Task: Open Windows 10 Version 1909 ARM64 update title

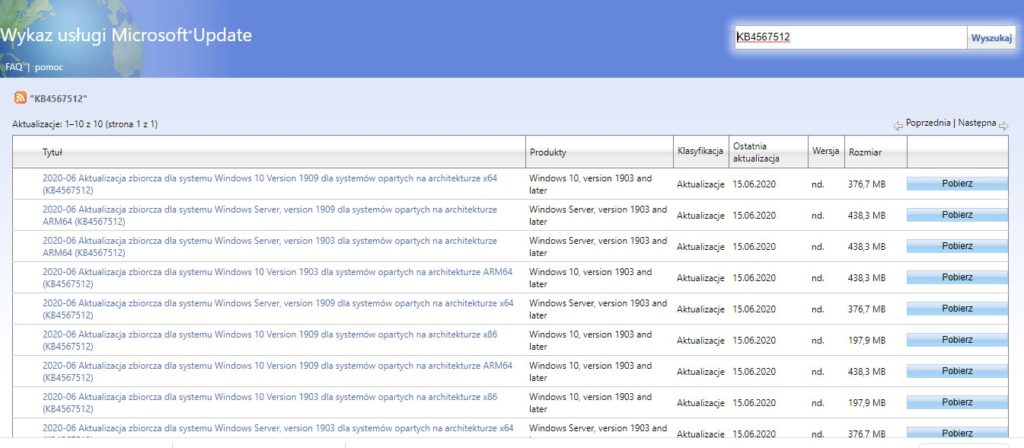Action: [x=278, y=372]
